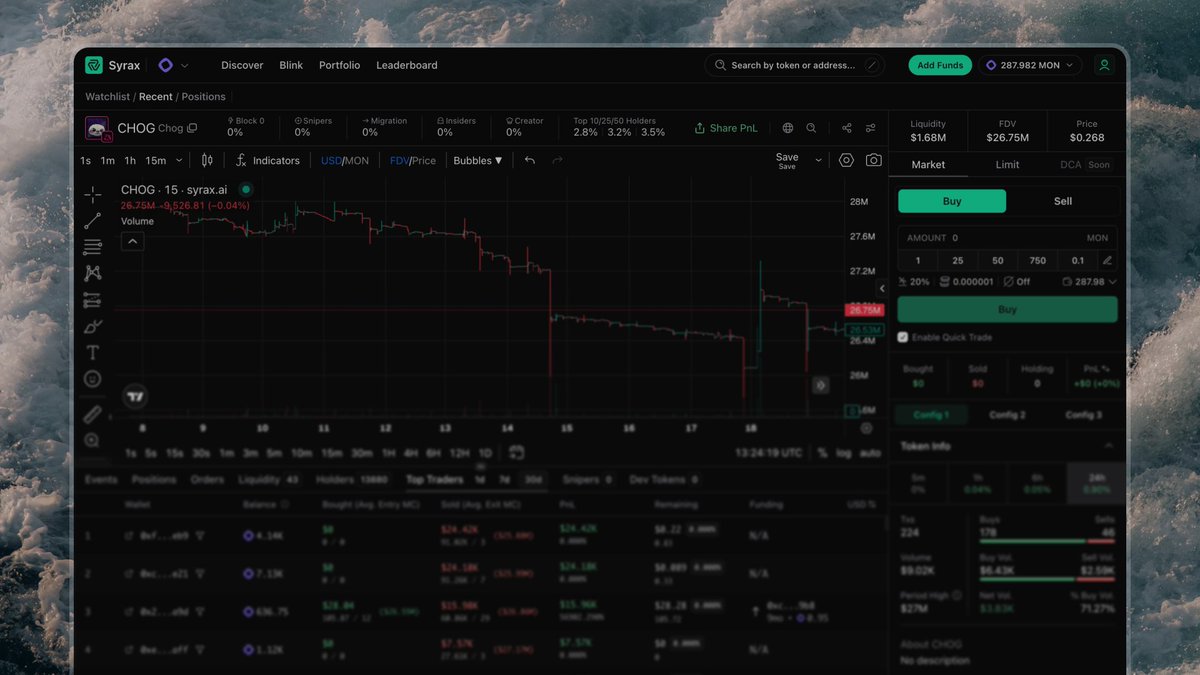Image resolution: width=1200 pixels, height=675 pixels.
Task: Open chart settings with the gear icon
Action: (x=846, y=160)
